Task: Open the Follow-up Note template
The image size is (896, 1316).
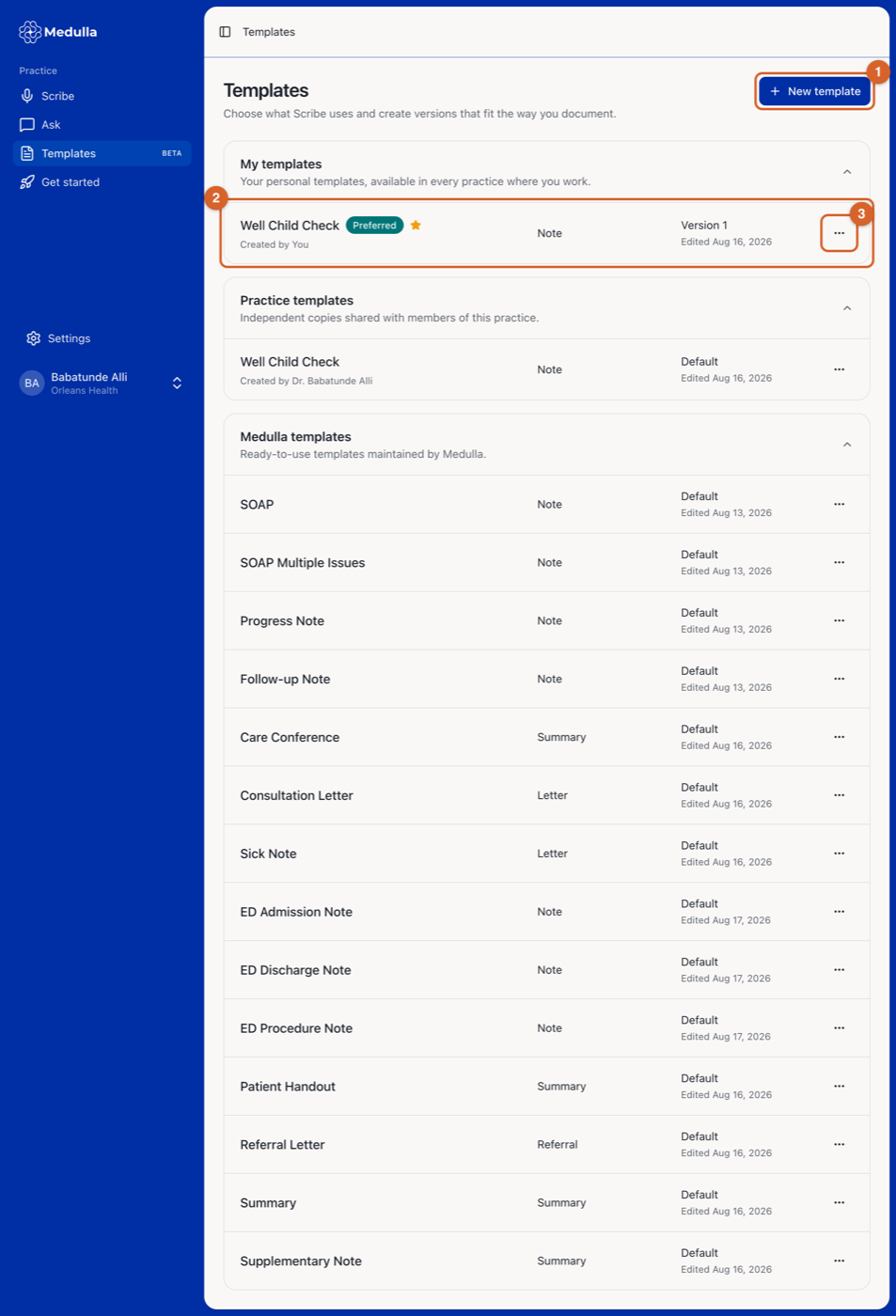Action: coord(546,680)
